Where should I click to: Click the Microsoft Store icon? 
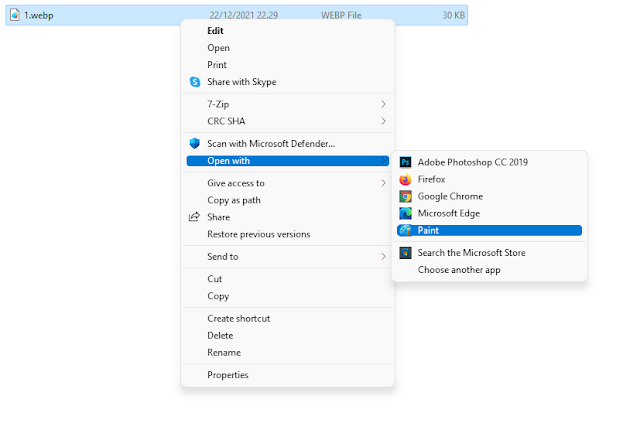[405, 253]
